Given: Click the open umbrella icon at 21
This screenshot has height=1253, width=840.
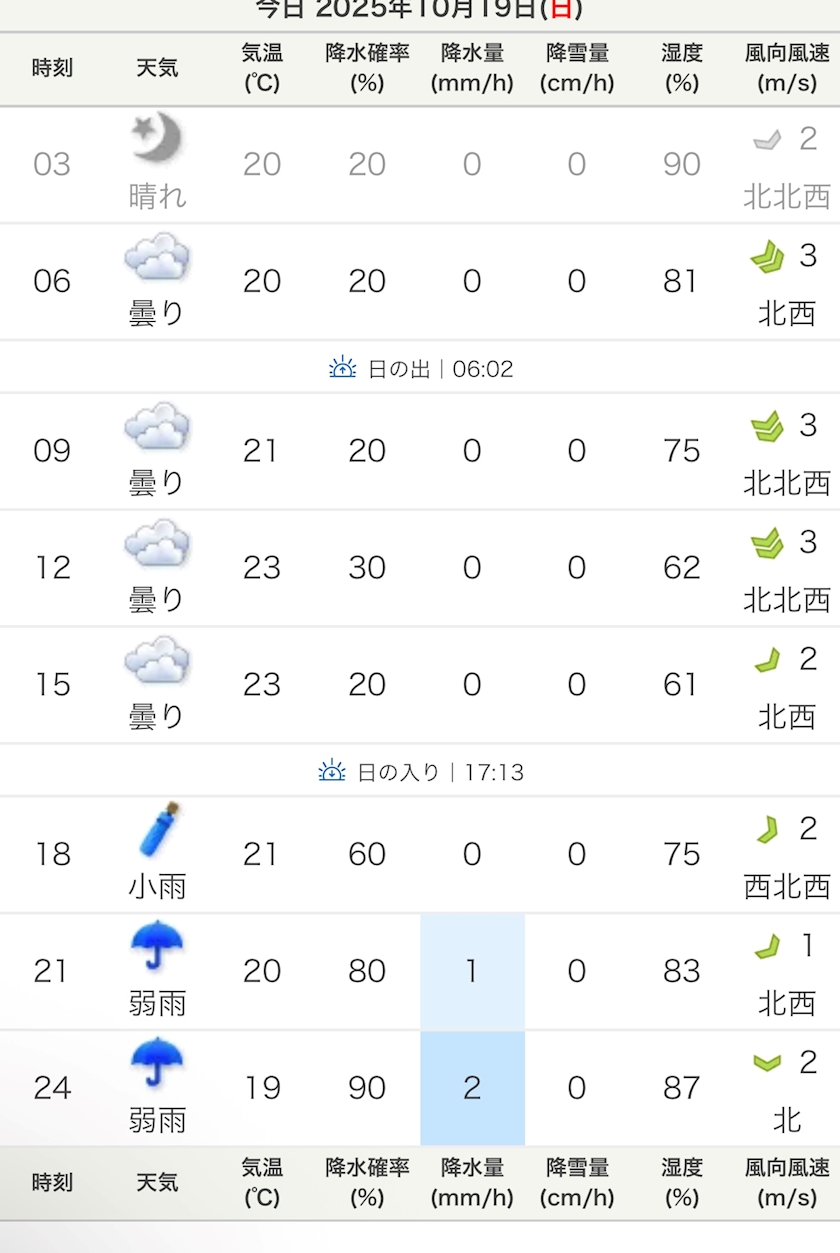Looking at the screenshot, I should (157, 946).
